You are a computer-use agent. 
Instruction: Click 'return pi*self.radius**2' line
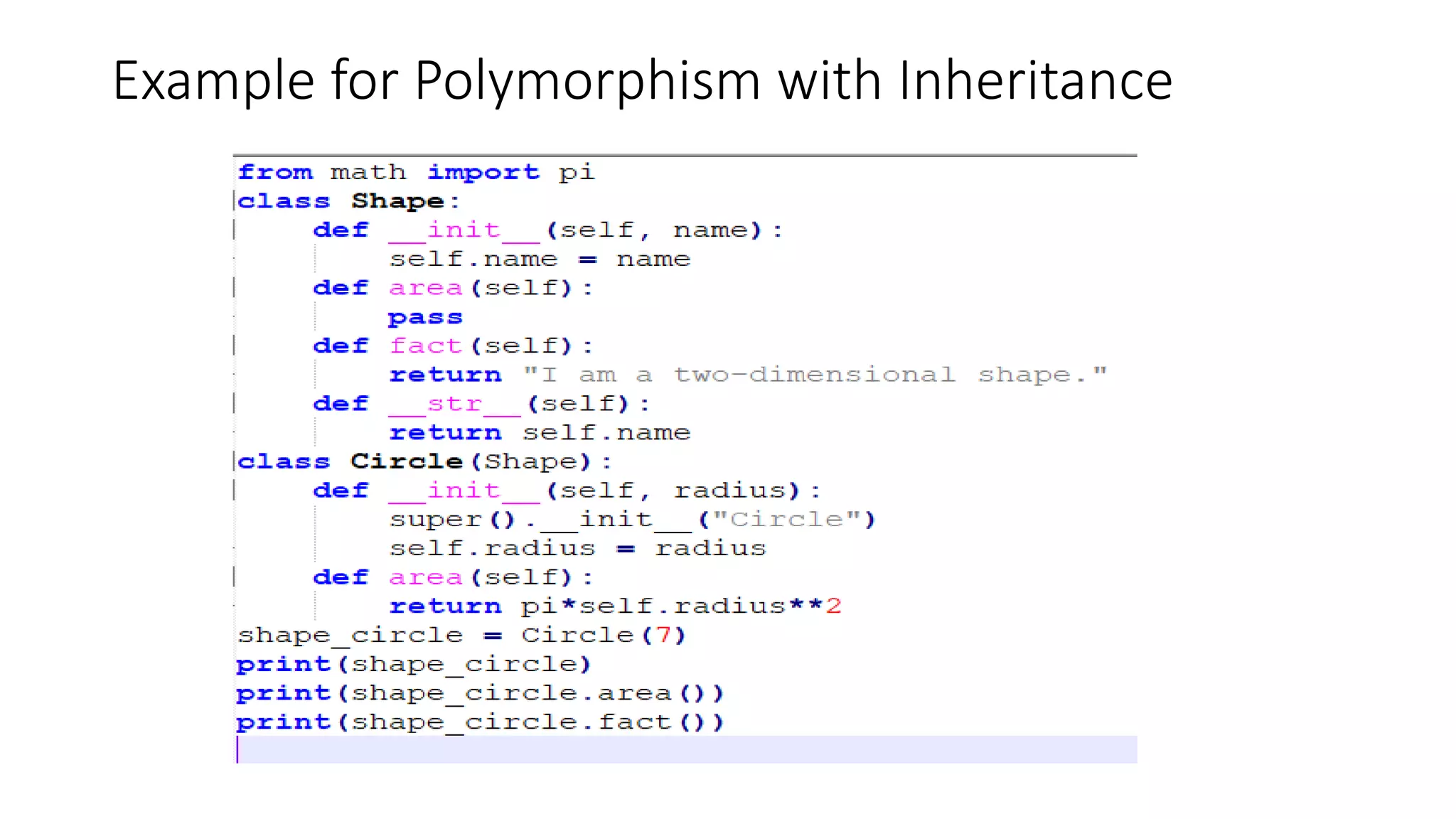point(615,606)
